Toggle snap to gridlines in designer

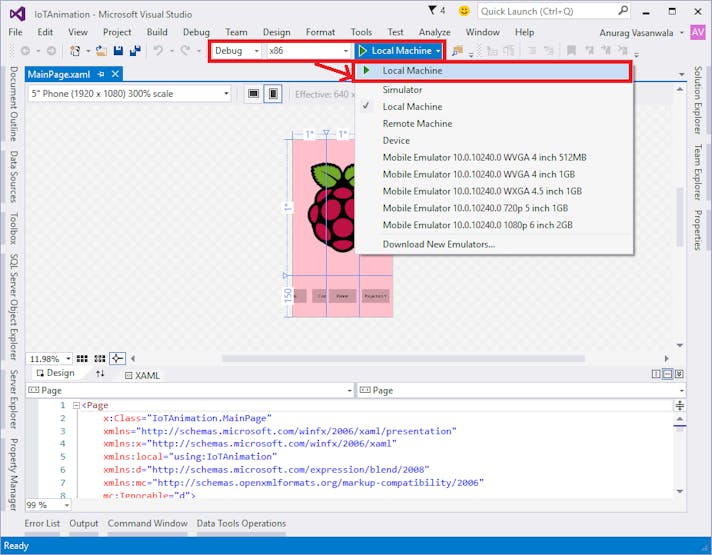[99, 359]
